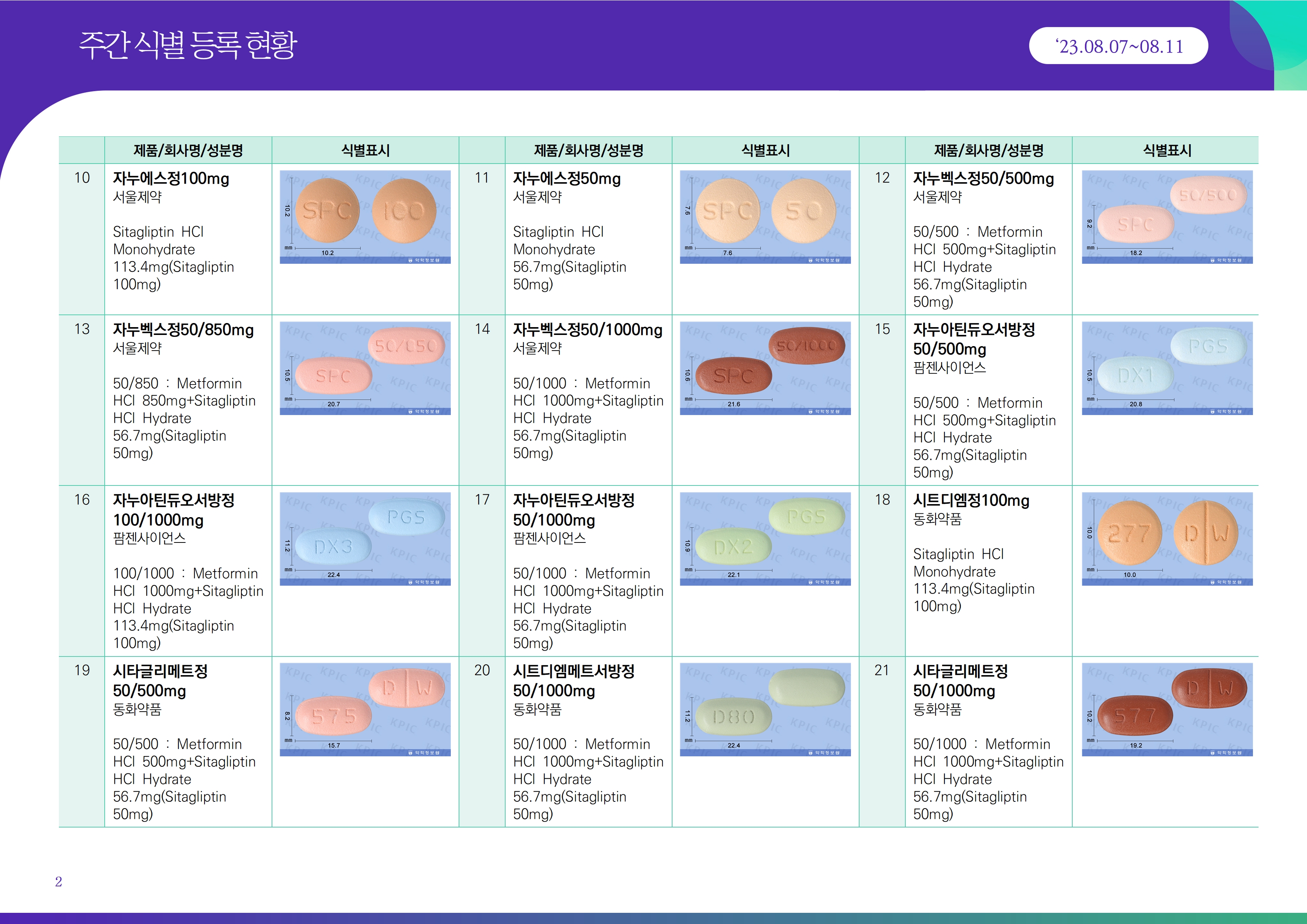Open the 50/850 SPC tablet photo

click(365, 368)
